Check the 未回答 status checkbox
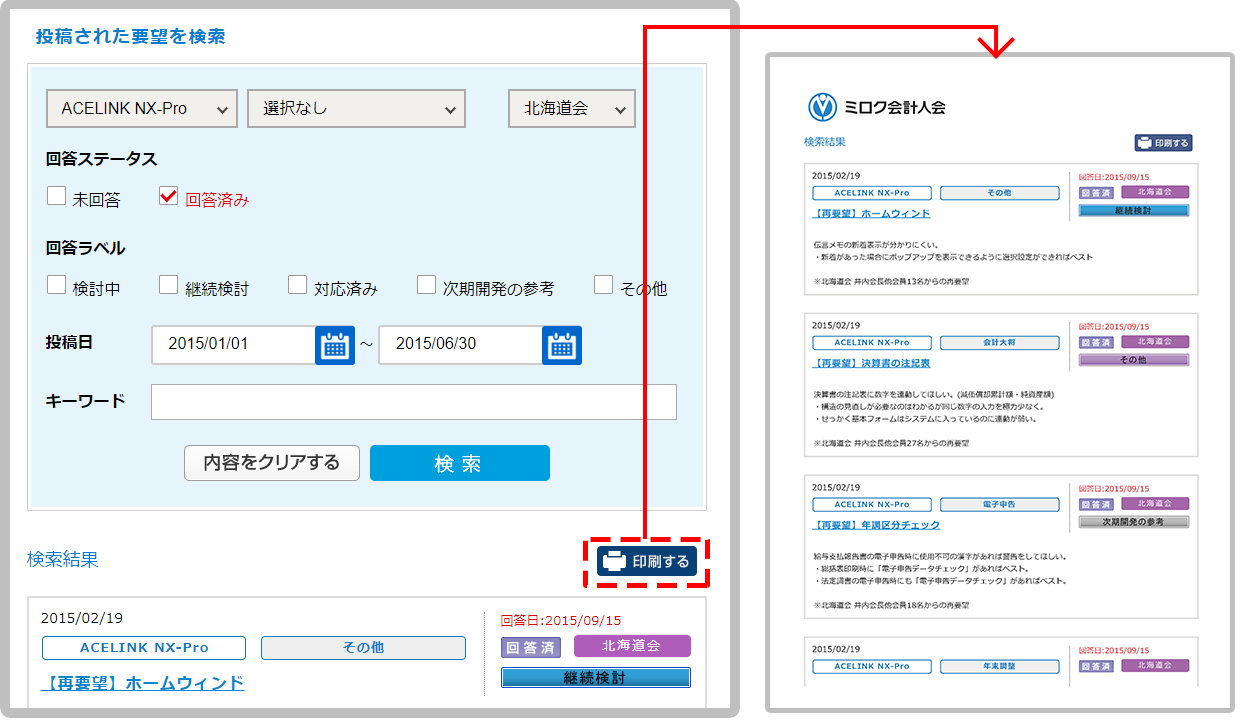1250x720 pixels. pos(56,196)
